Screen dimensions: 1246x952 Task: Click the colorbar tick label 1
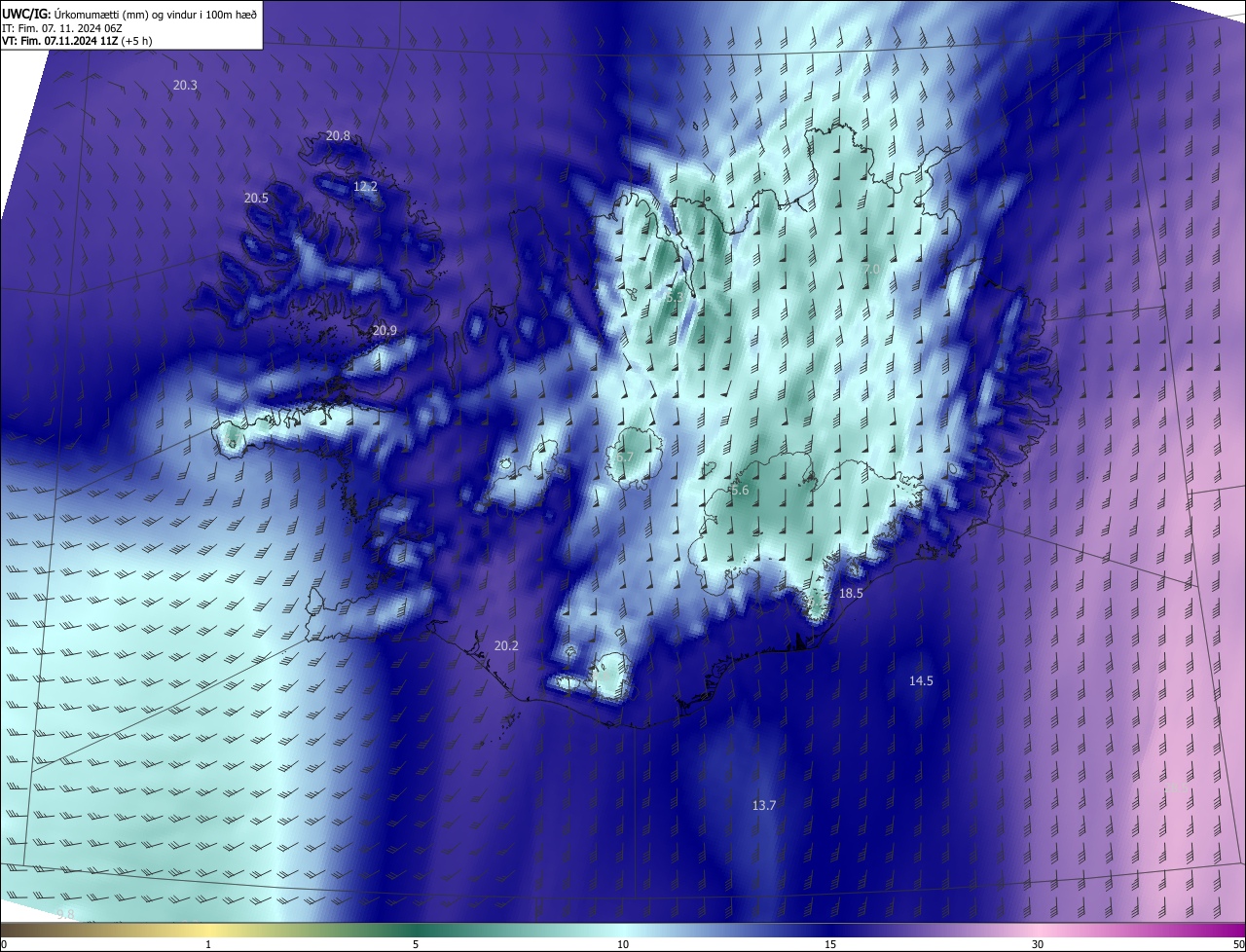coord(208,944)
